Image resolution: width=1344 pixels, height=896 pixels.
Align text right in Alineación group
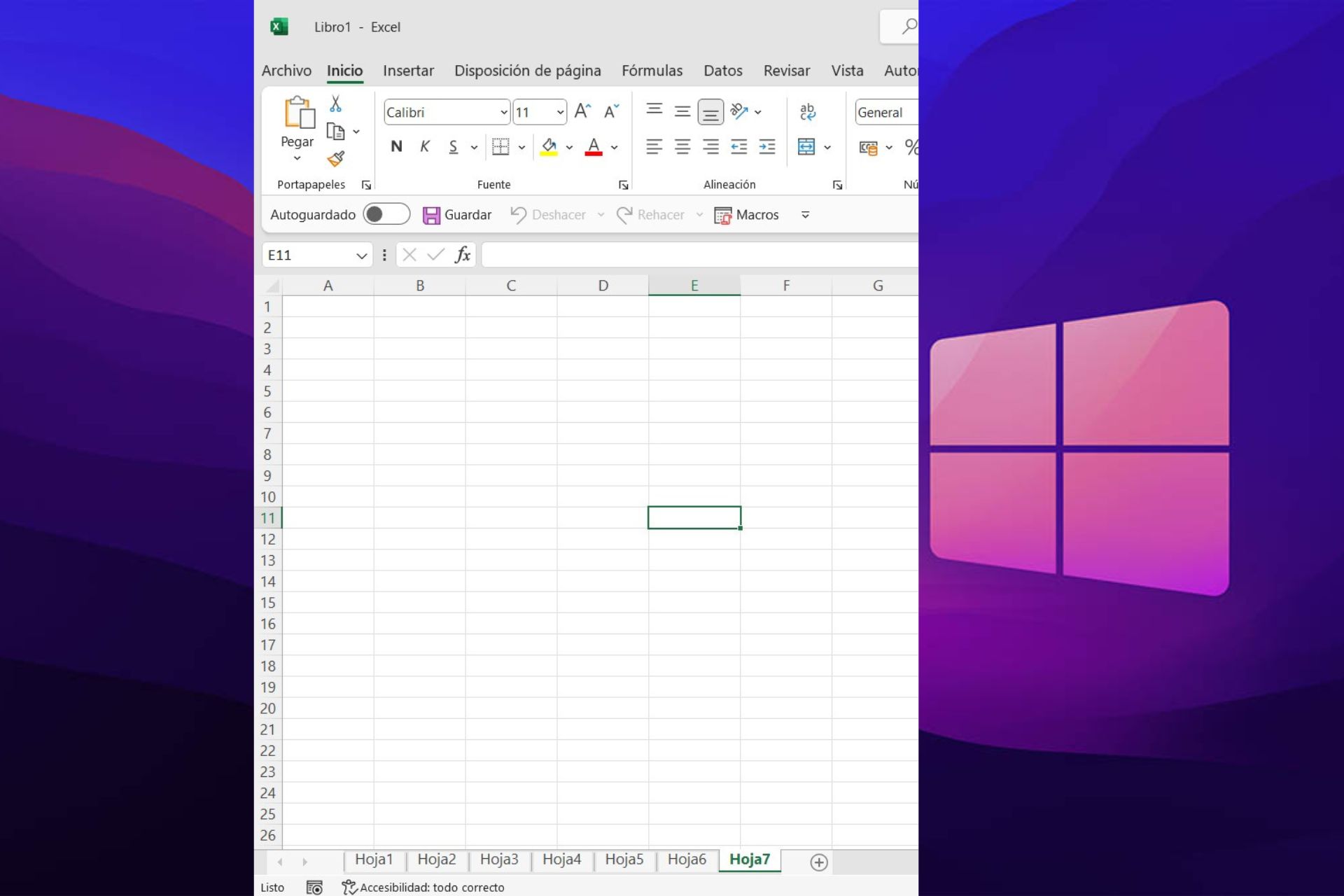point(710,147)
